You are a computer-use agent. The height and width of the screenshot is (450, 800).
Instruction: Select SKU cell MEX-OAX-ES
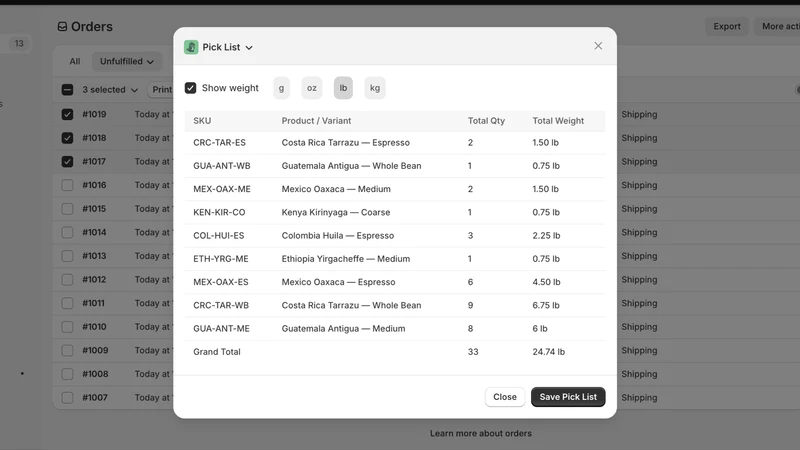coord(221,282)
